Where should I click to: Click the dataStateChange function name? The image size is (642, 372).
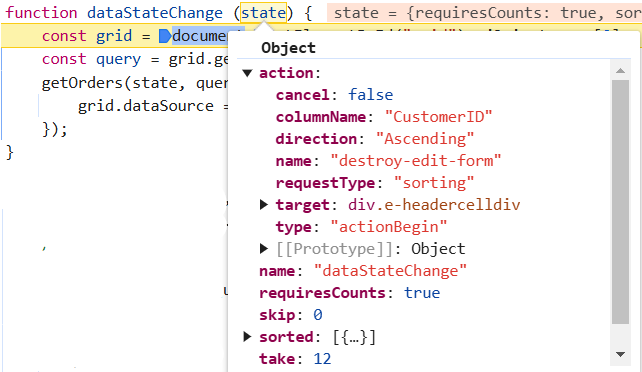pyautogui.click(x=155, y=13)
